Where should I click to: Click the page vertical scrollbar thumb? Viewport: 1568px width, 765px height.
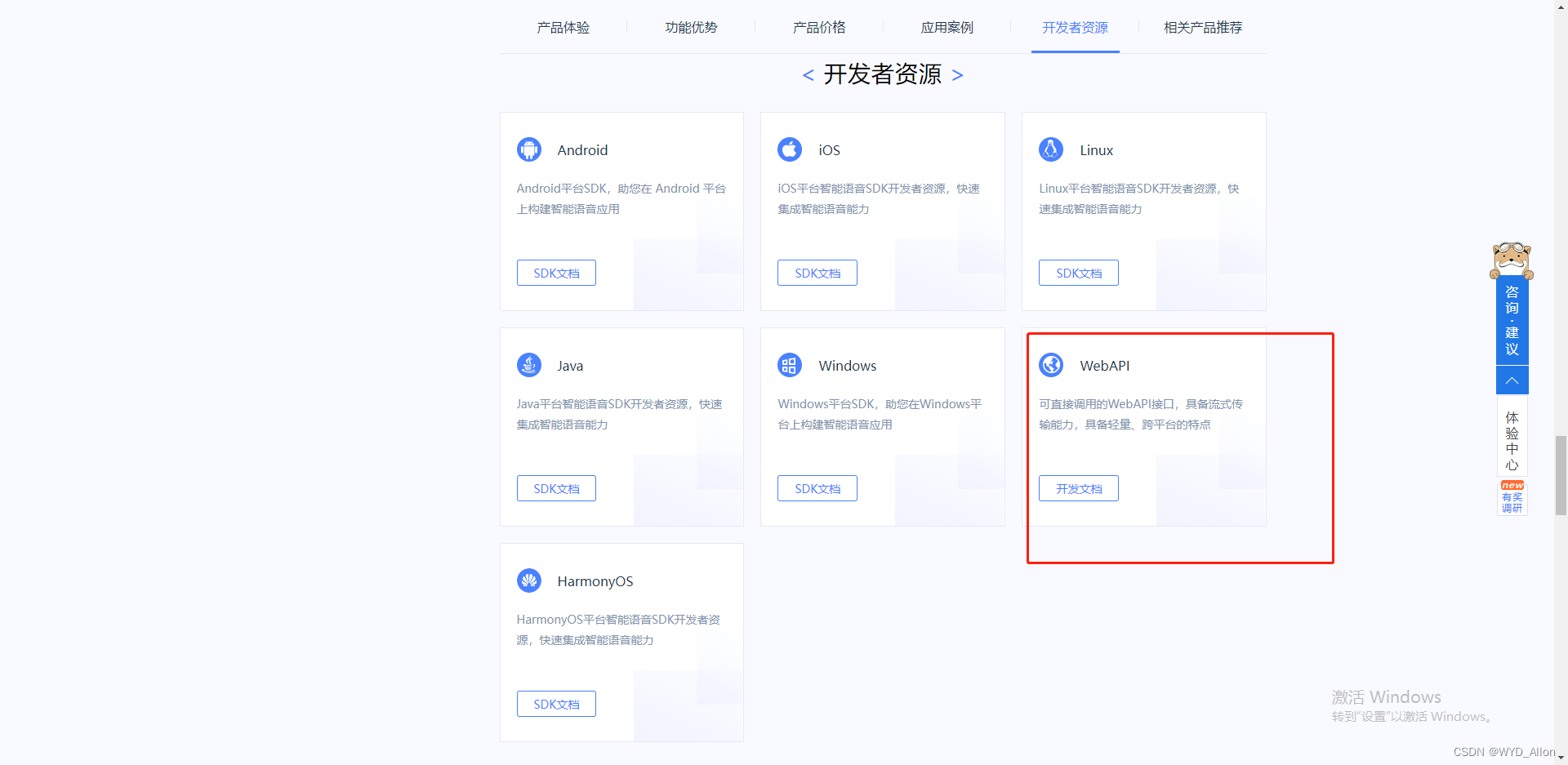[1561, 476]
